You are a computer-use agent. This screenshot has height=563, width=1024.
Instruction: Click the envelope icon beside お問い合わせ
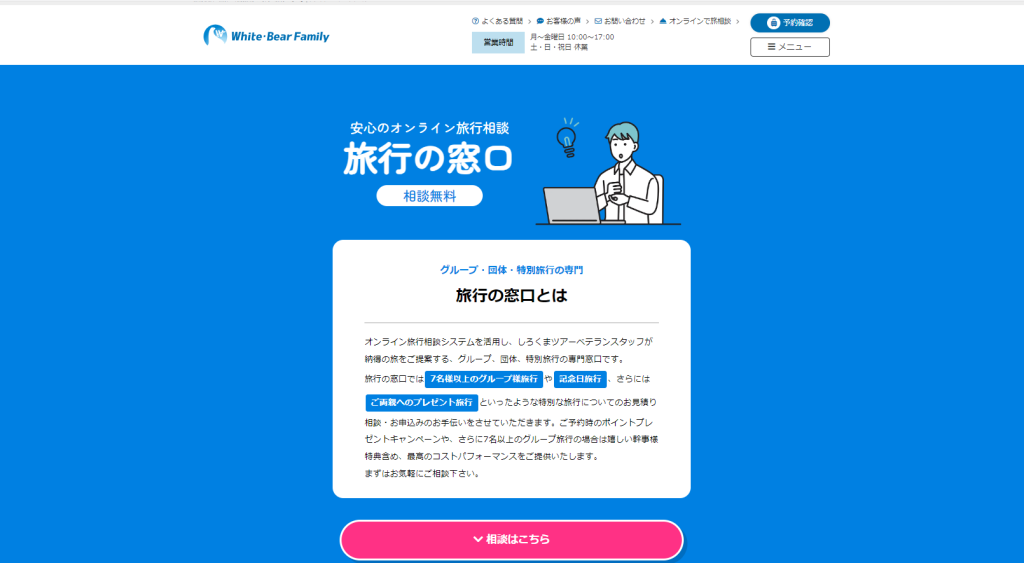coord(598,22)
